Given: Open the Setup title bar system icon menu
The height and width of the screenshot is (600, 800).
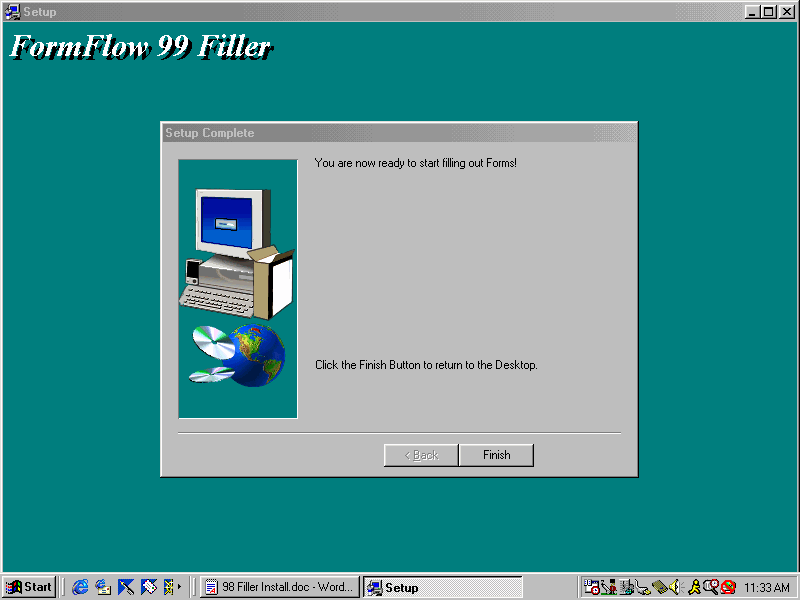Looking at the screenshot, I should (x=12, y=12).
